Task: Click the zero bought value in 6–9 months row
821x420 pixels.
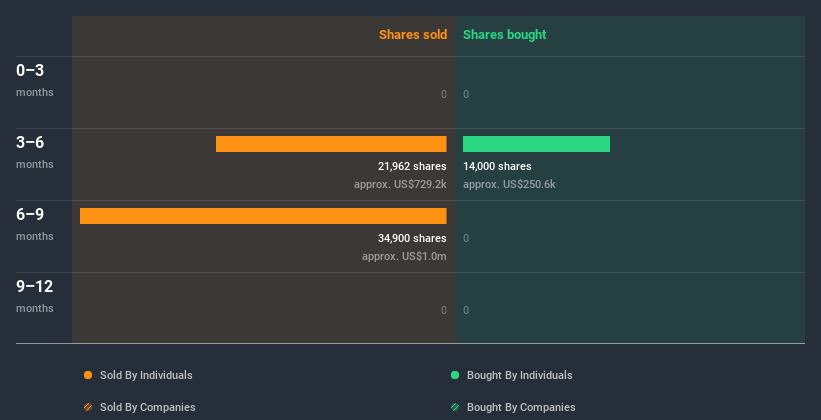Action: (466, 238)
